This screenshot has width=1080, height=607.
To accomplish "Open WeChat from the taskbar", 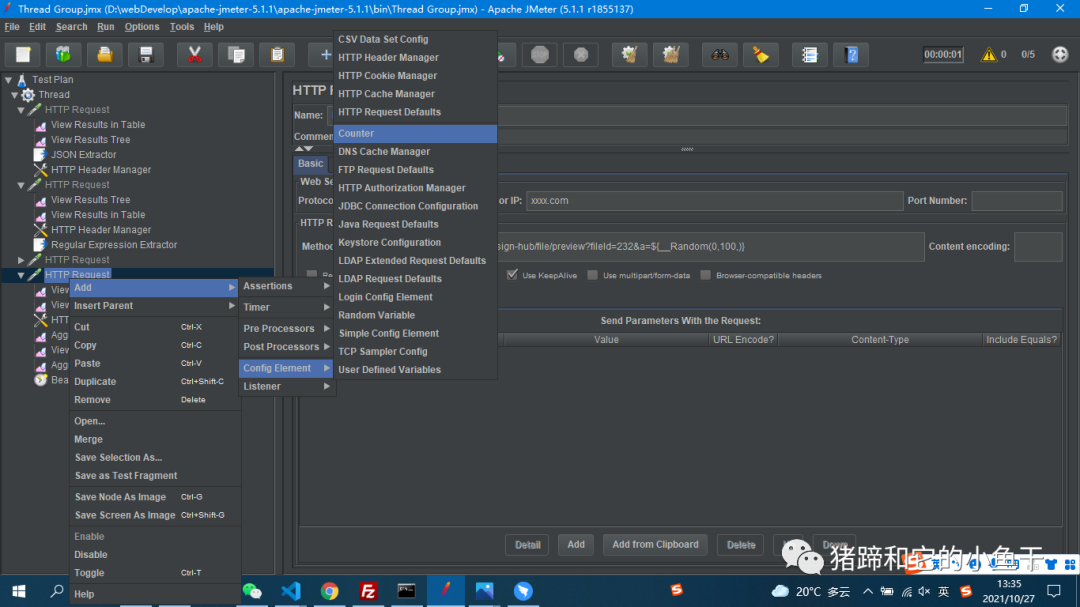I will (x=252, y=590).
